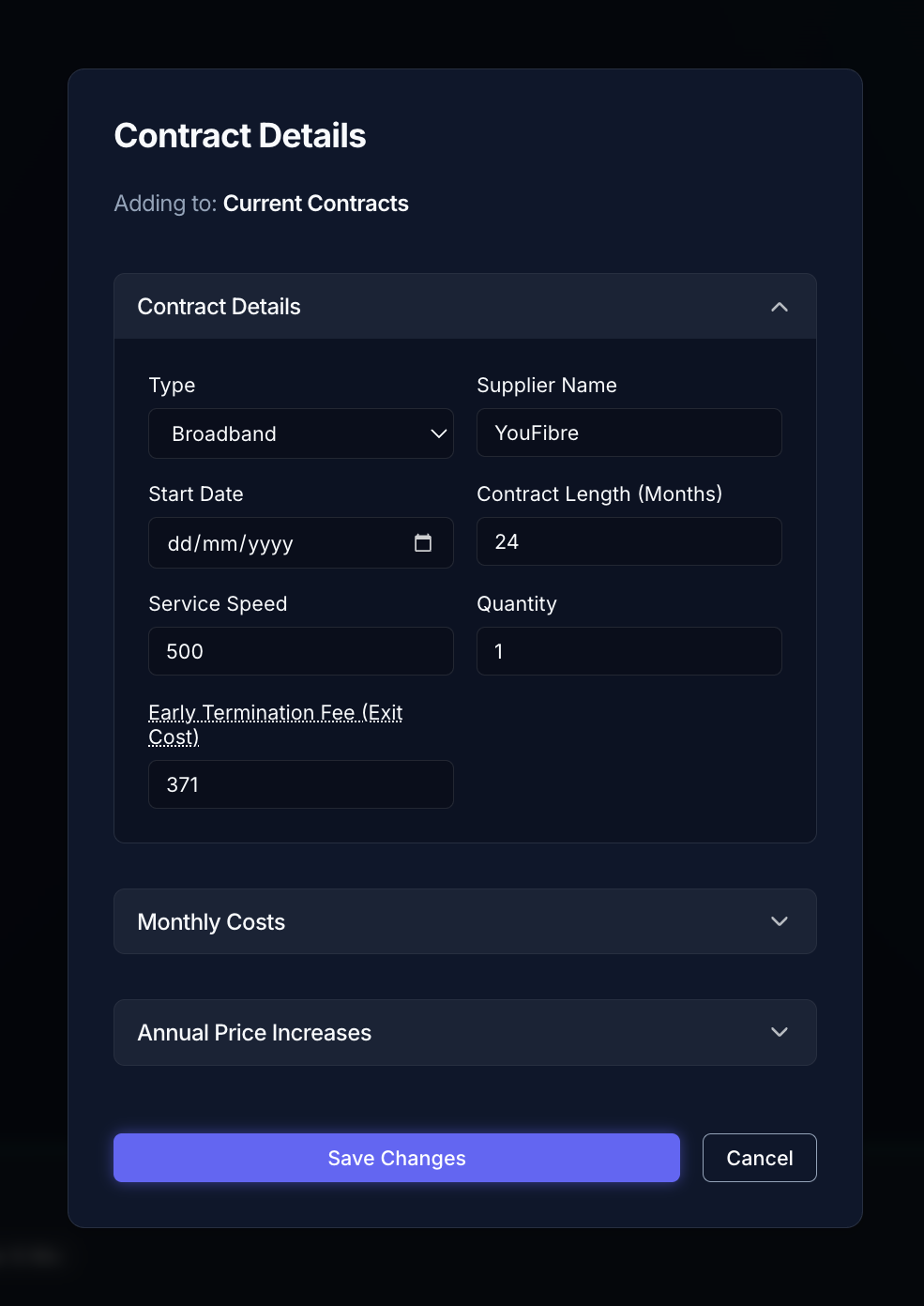Expand the Annual Price Increases section
The height and width of the screenshot is (1306, 924).
coord(465,1032)
